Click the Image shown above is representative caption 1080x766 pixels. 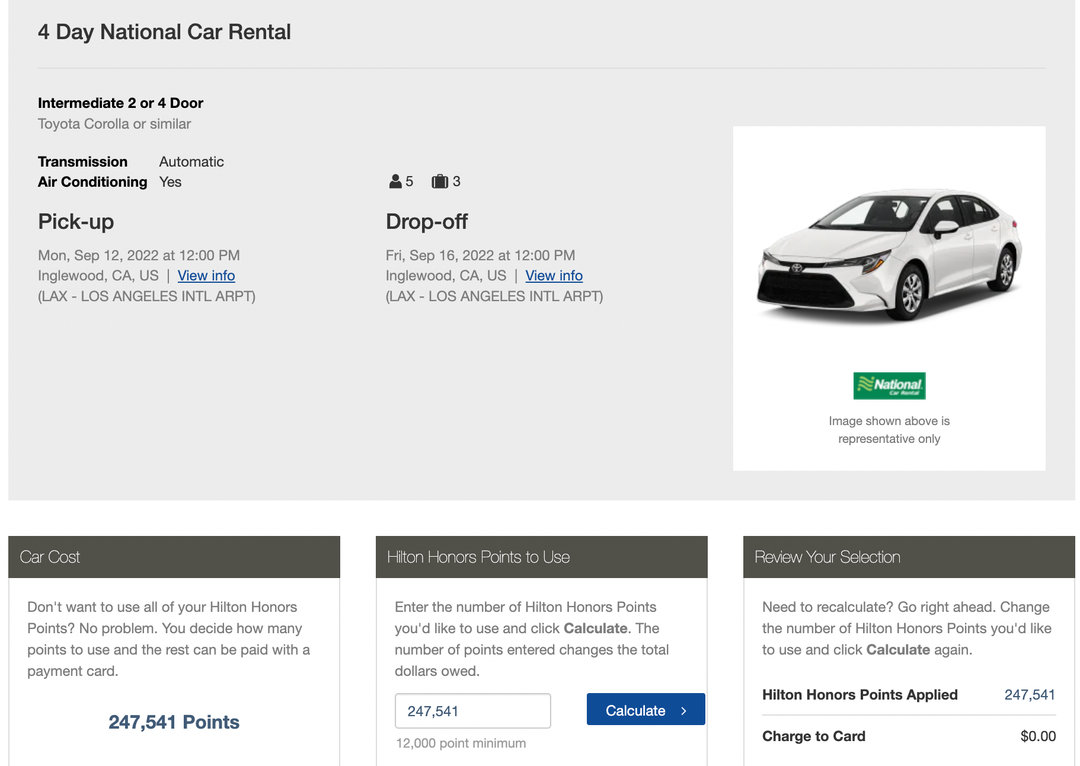[x=889, y=430]
